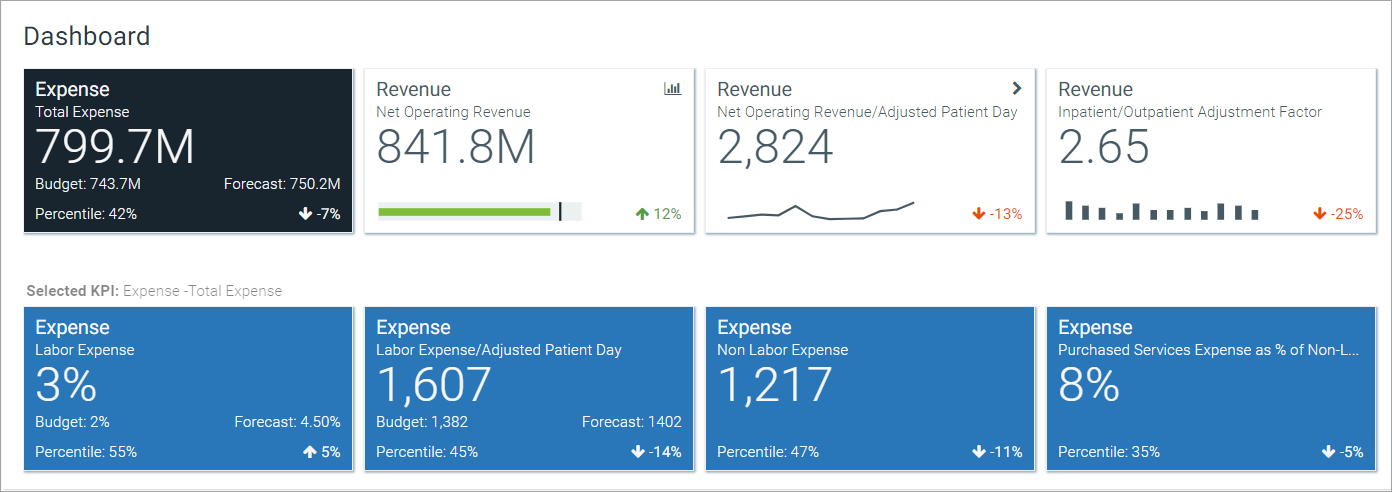Screen dimensions: 1392x492
Task: Click down arrow showing -11% on Non Labor Expense
Action: pyautogui.click(x=979, y=452)
